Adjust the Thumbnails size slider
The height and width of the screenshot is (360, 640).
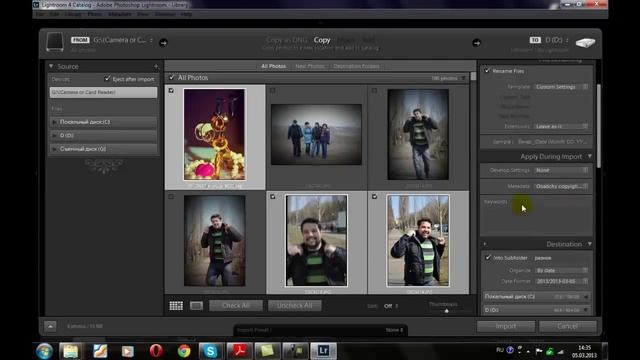[x=446, y=311]
